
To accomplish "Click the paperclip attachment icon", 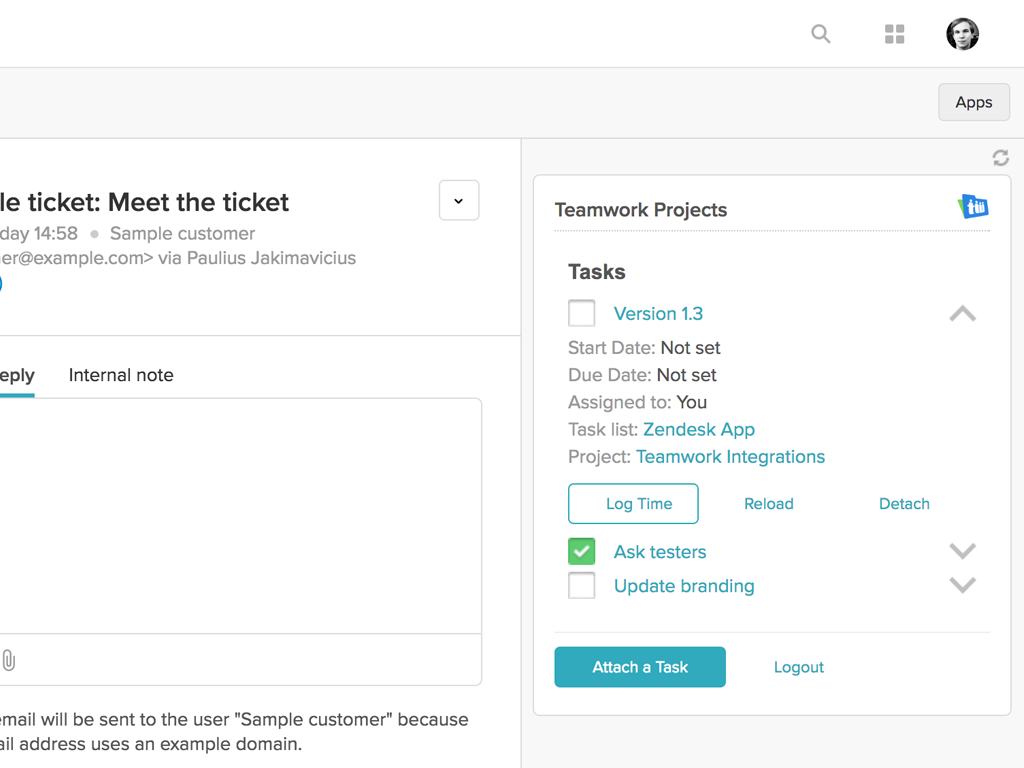I will (x=9, y=660).
